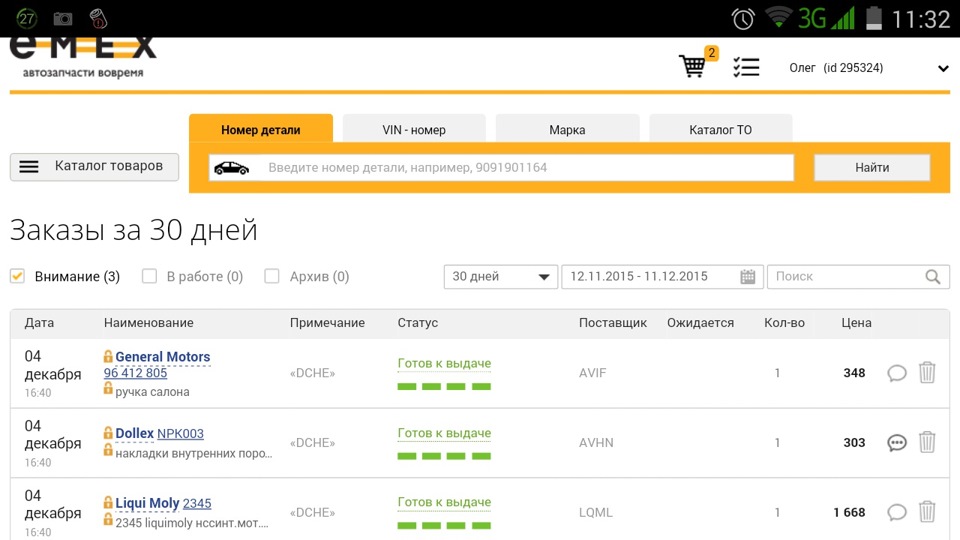The height and width of the screenshot is (540, 960).
Task: Open comment bubble for Liqui Moly row
Action: coord(897,512)
